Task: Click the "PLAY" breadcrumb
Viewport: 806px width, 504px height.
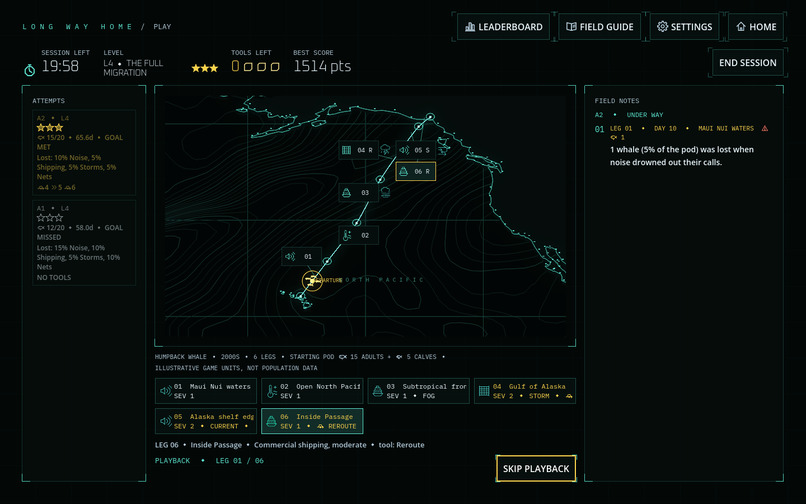Action: [162, 27]
